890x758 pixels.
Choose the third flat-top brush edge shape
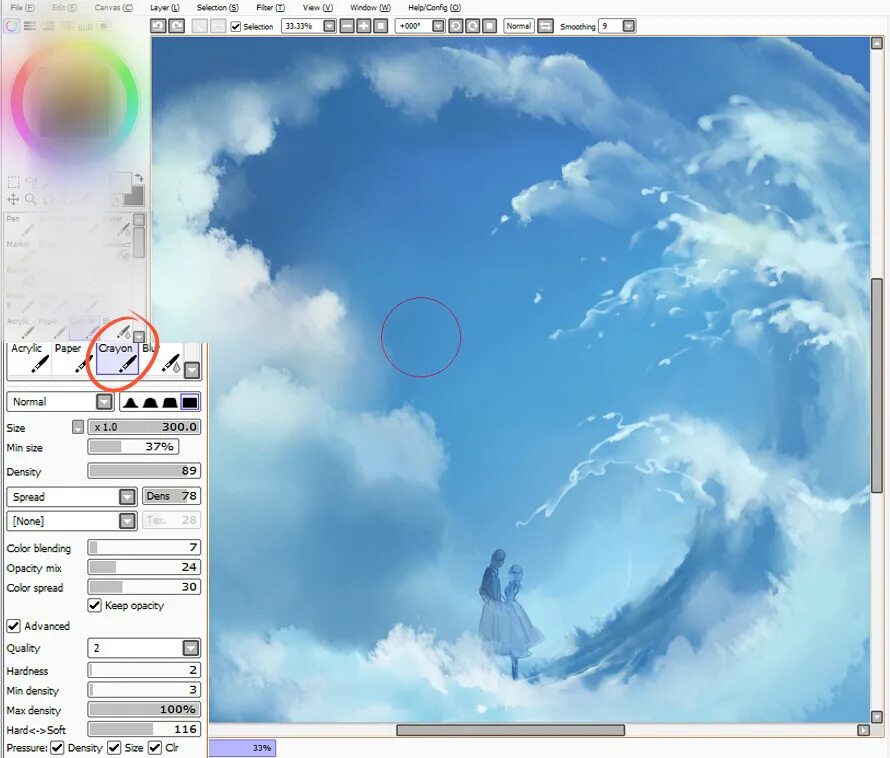click(x=170, y=402)
